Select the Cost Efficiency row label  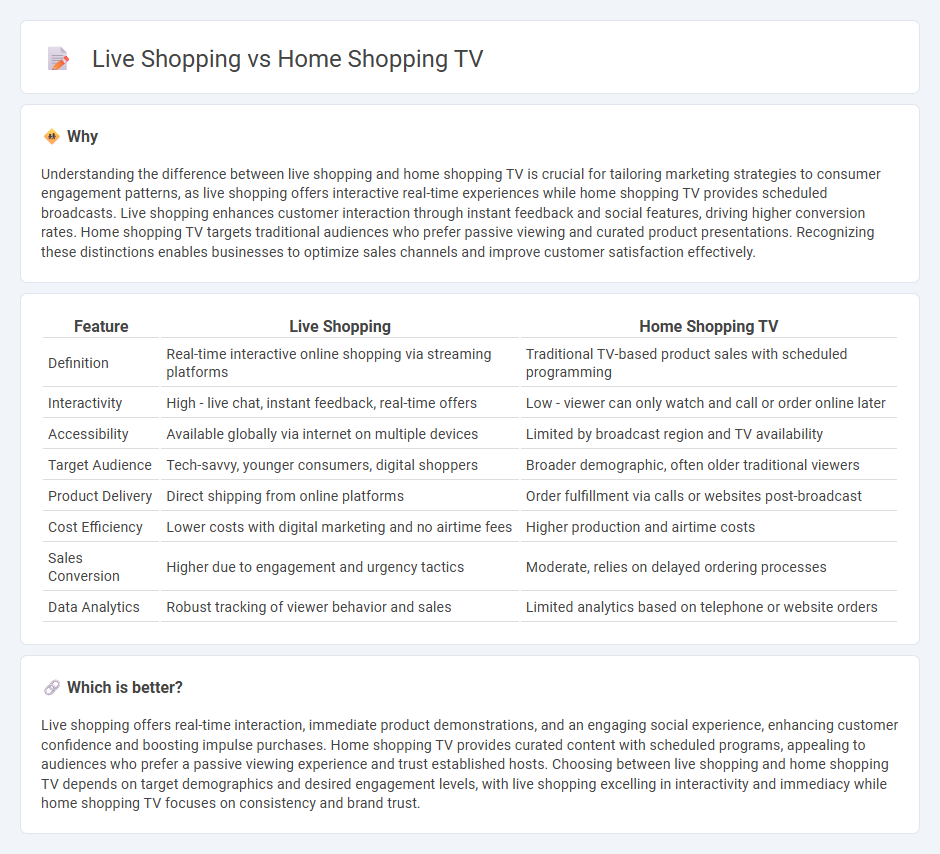click(x=95, y=528)
